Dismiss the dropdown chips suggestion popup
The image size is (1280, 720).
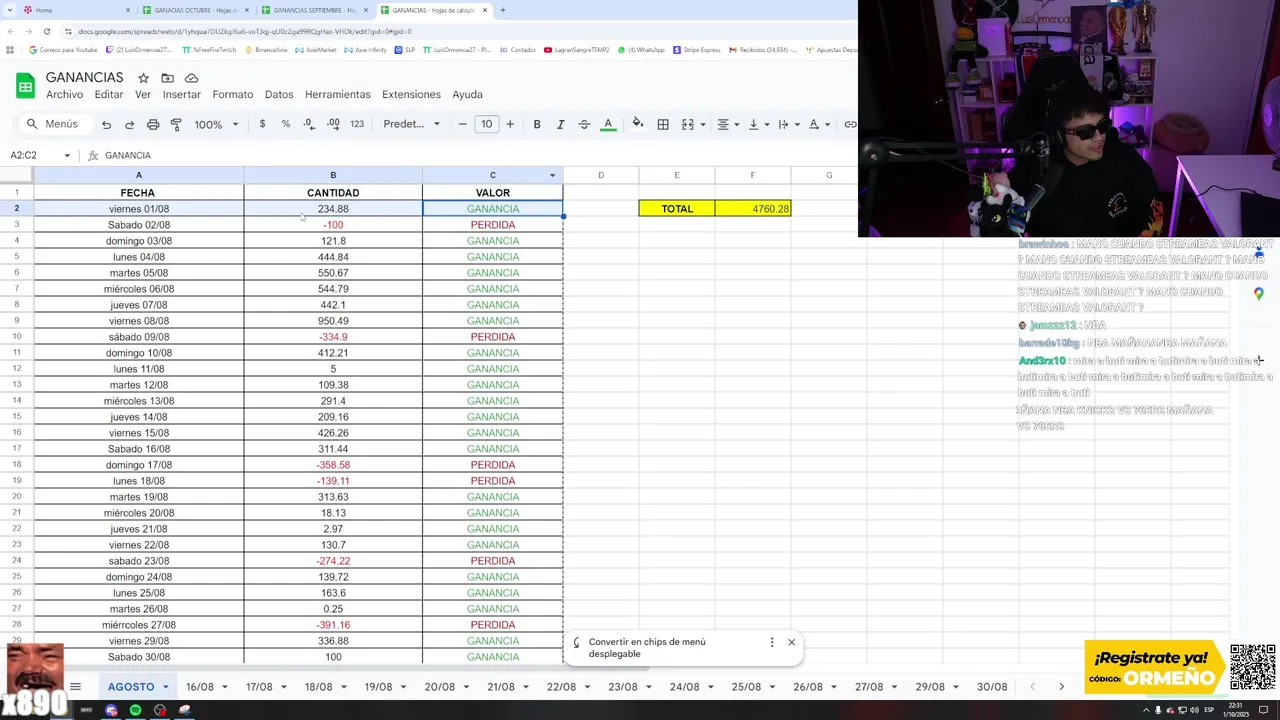791,642
